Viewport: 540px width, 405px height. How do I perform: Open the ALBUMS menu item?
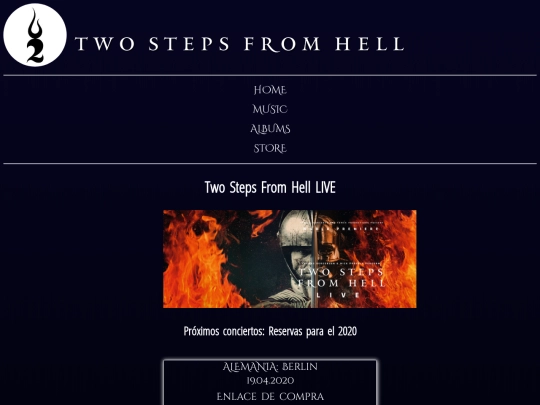click(270, 129)
